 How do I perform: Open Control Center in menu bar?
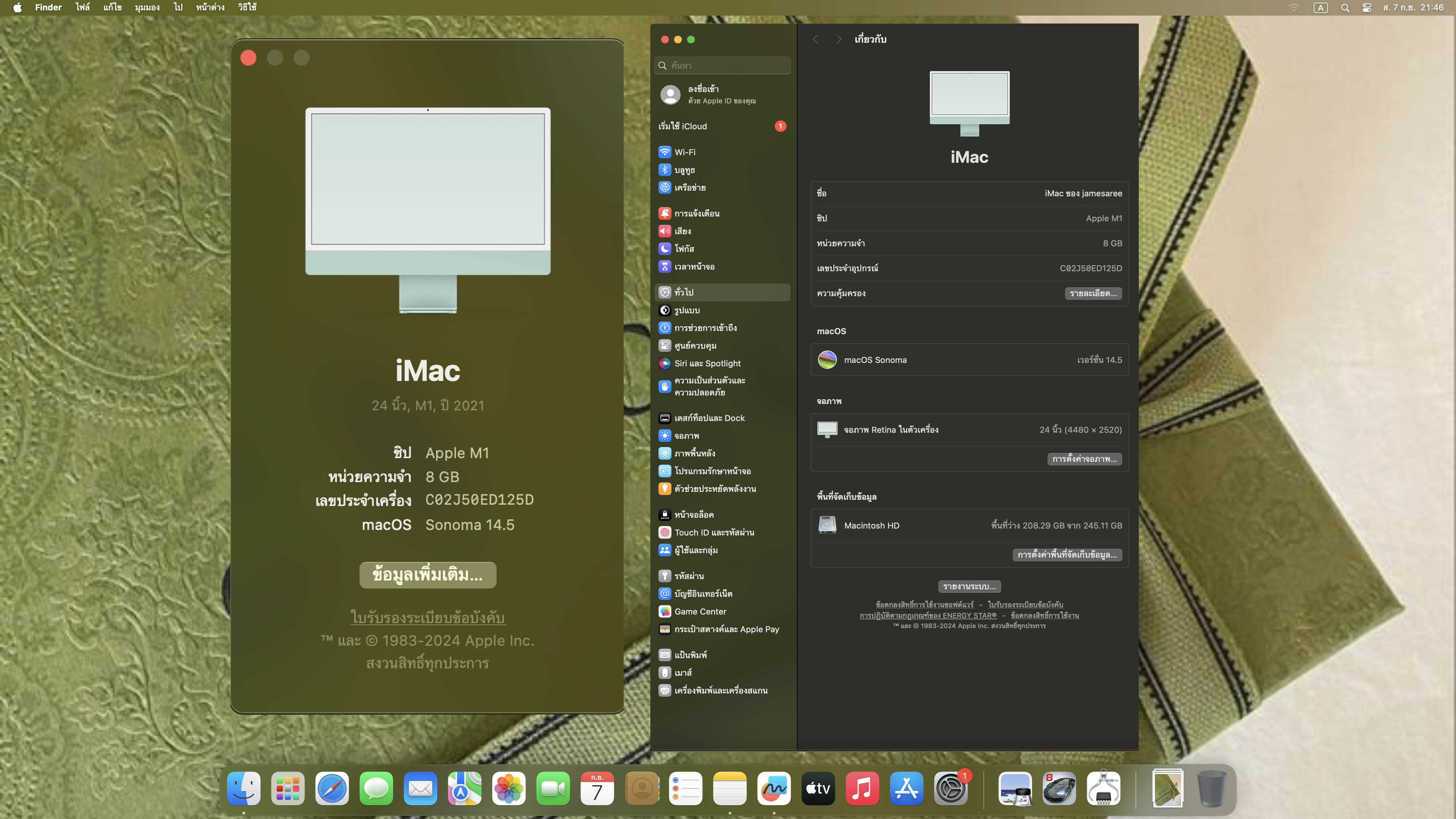pos(1367,7)
